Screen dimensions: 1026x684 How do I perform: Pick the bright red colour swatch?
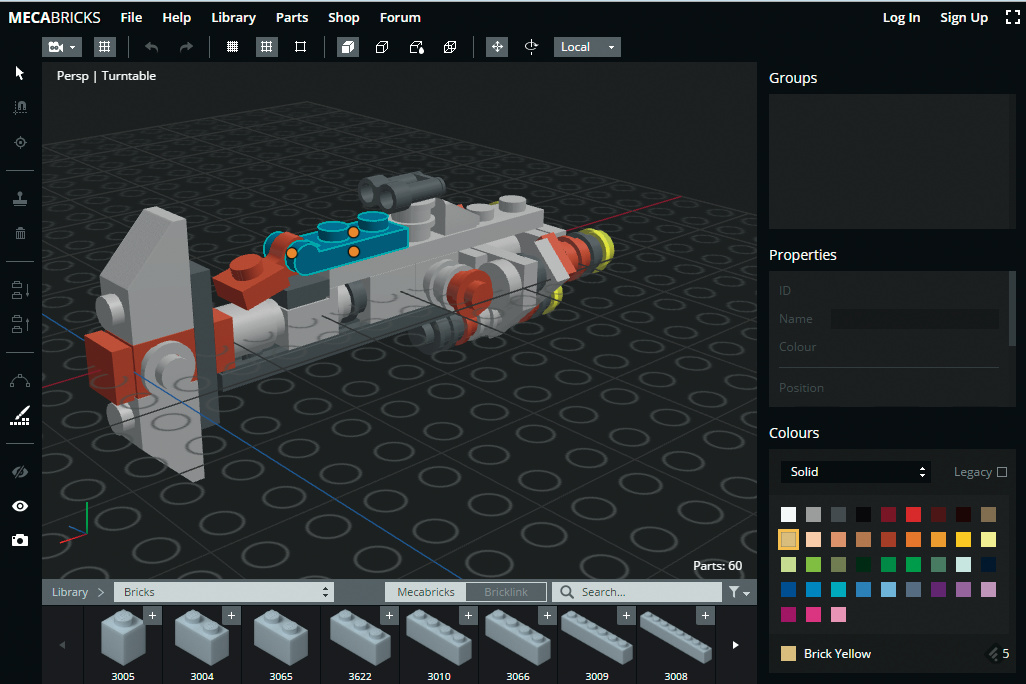[913, 515]
